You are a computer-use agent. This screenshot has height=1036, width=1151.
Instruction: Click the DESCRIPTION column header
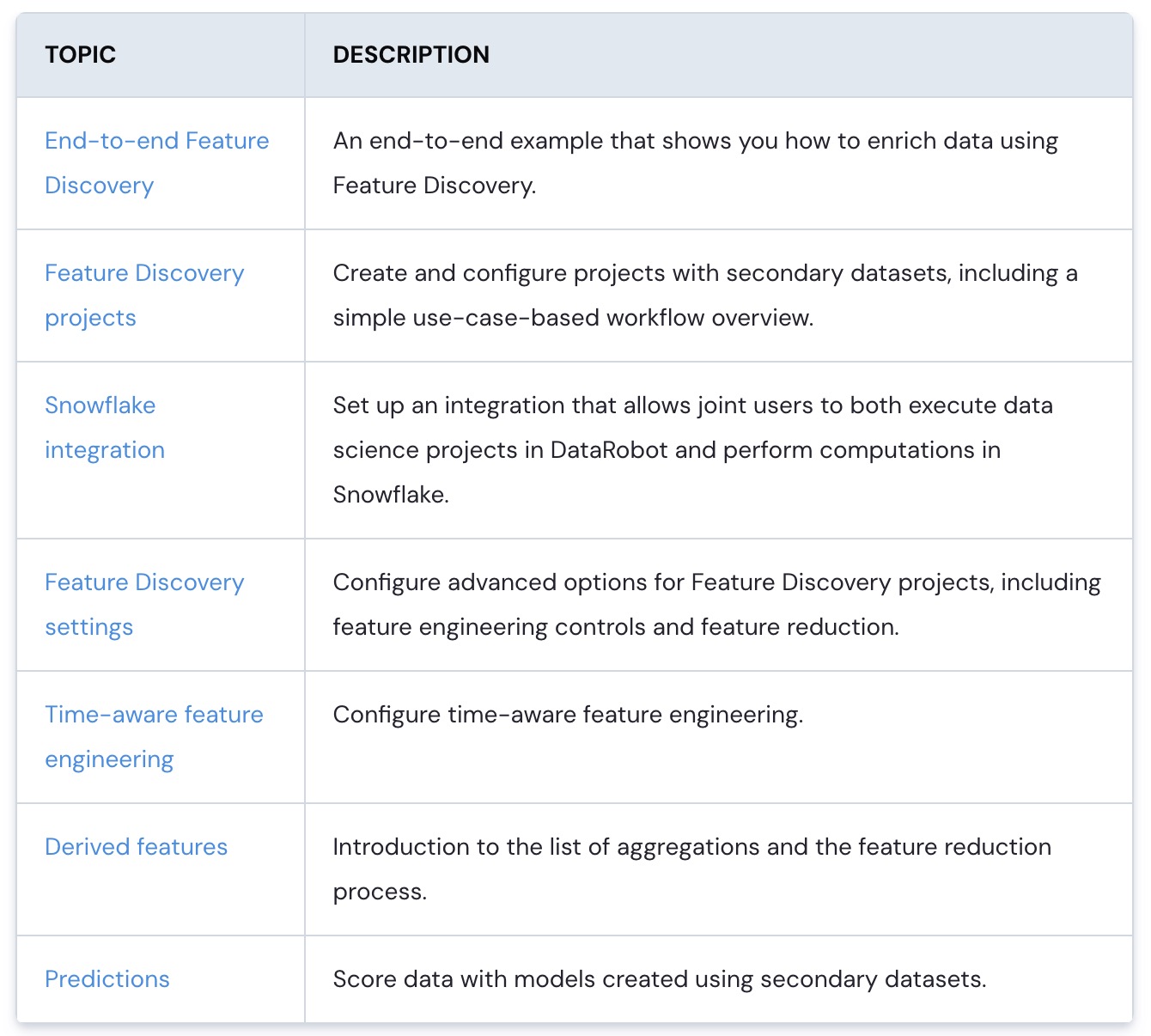click(411, 55)
